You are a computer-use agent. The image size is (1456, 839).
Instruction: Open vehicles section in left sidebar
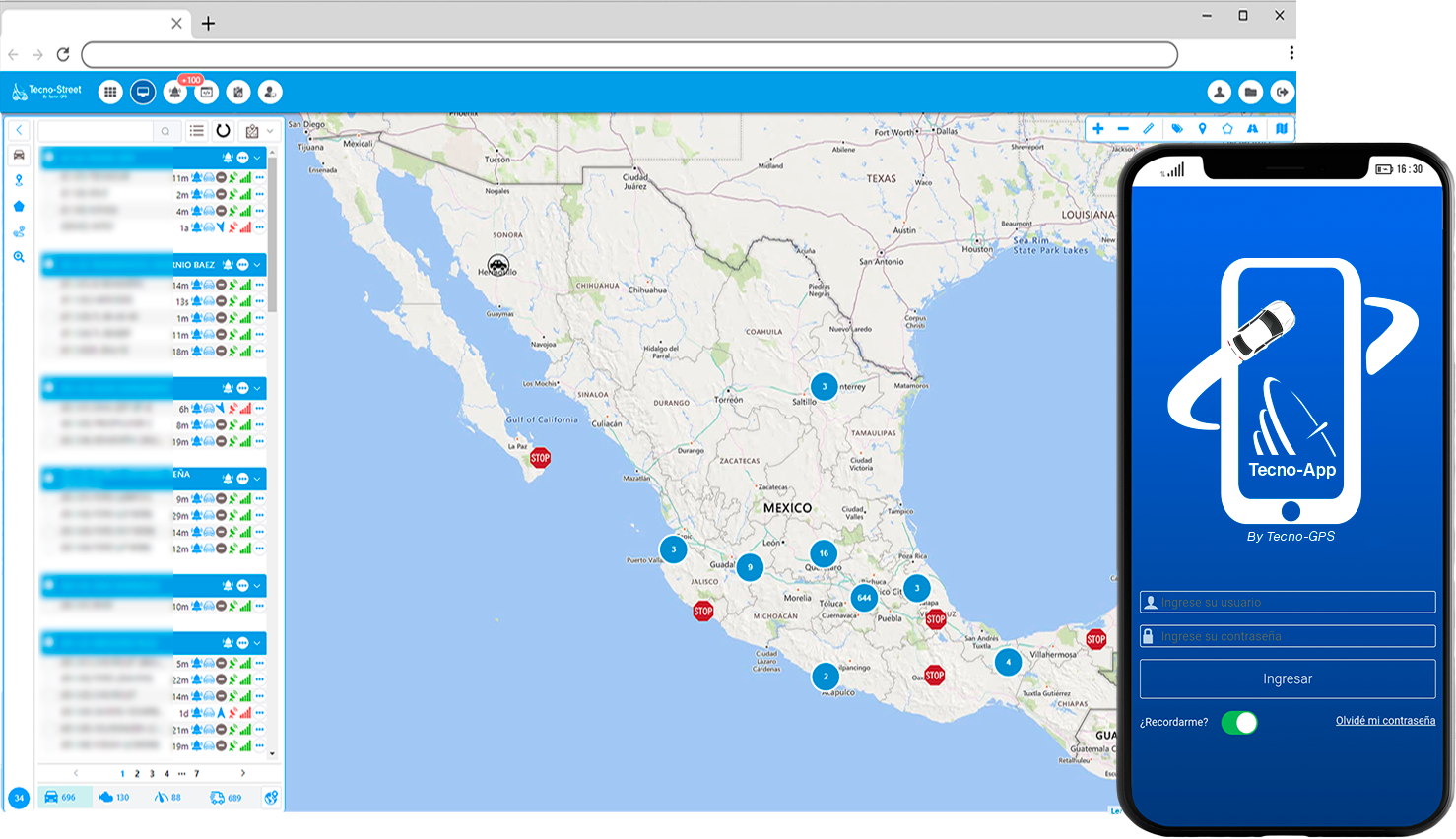point(19,155)
